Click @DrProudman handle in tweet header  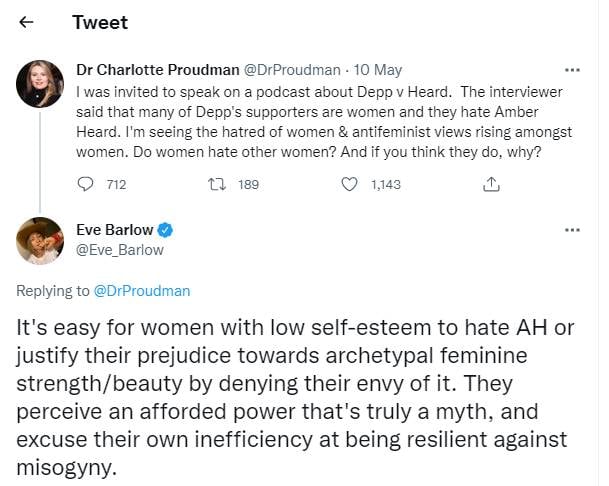pyautogui.click(x=286, y=70)
